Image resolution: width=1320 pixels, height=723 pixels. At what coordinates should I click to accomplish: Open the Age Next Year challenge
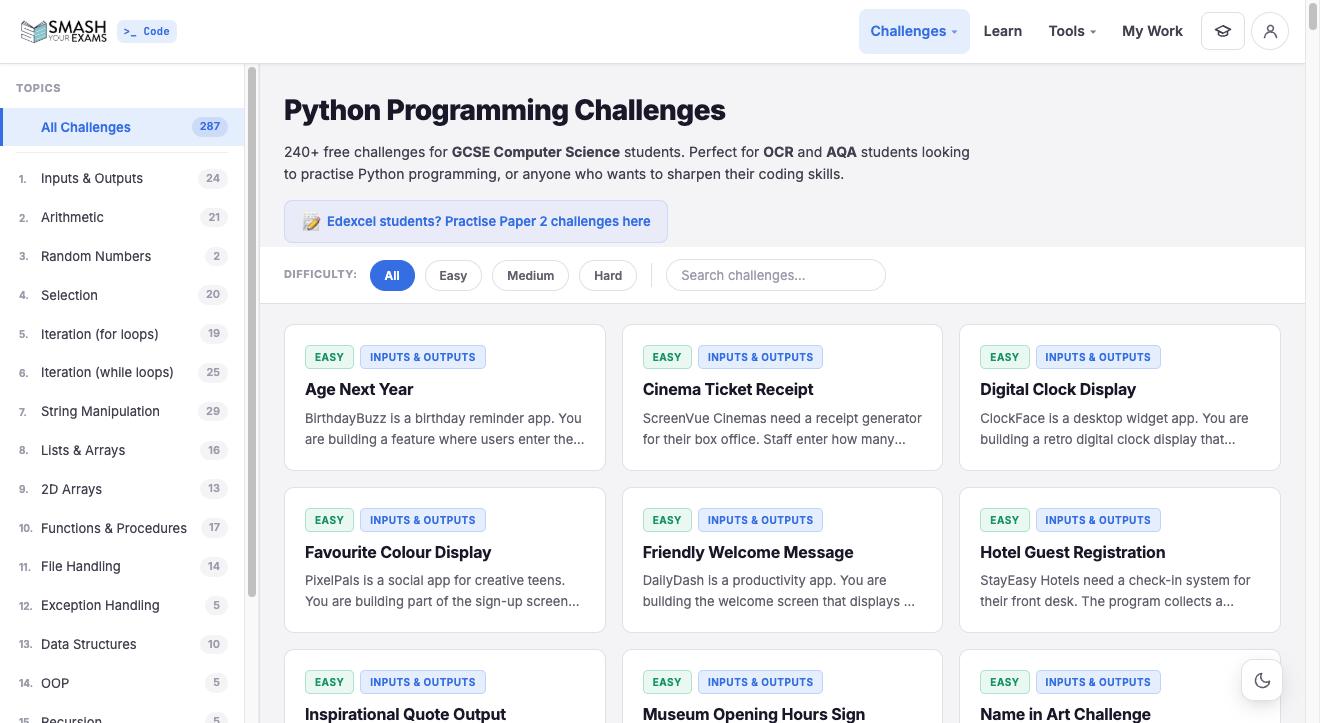pyautogui.click(x=445, y=397)
